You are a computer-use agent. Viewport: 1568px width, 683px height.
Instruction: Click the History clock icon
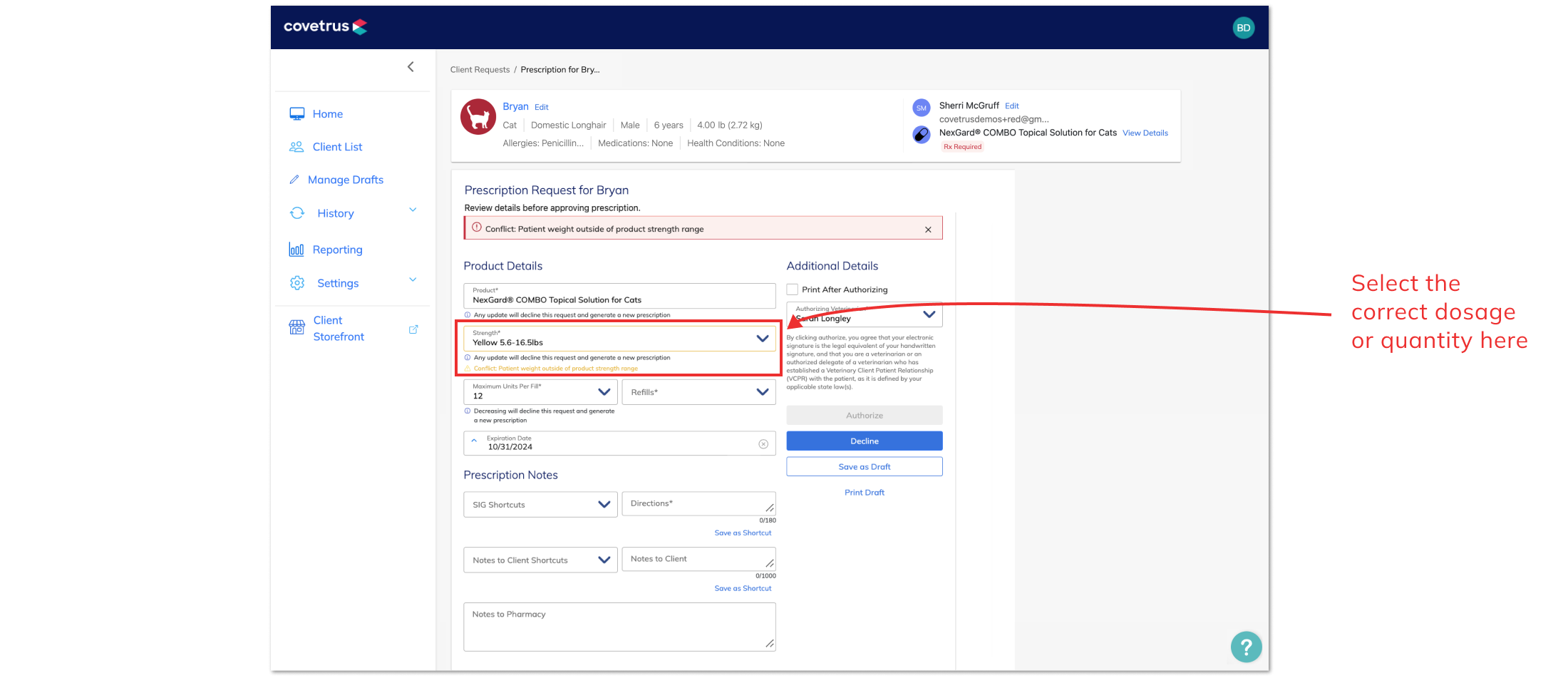point(297,212)
